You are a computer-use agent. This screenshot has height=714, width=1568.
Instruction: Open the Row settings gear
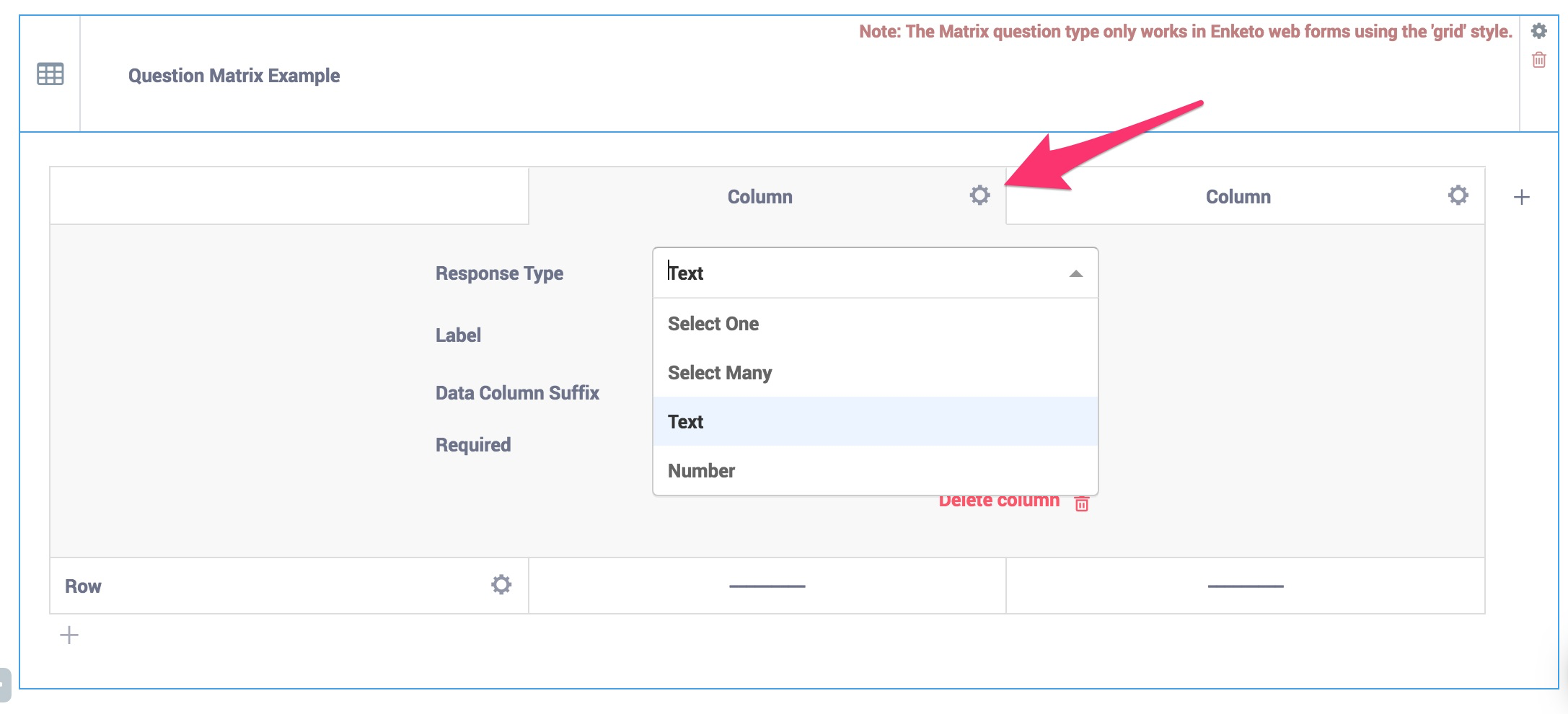click(x=501, y=584)
